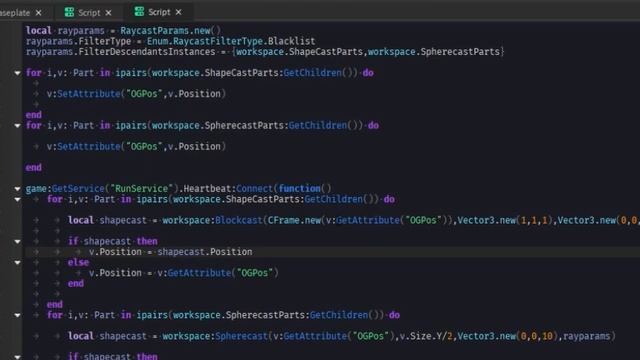Collapse the ShapeCastParts loop inside Heartbeat

[x=17, y=200]
